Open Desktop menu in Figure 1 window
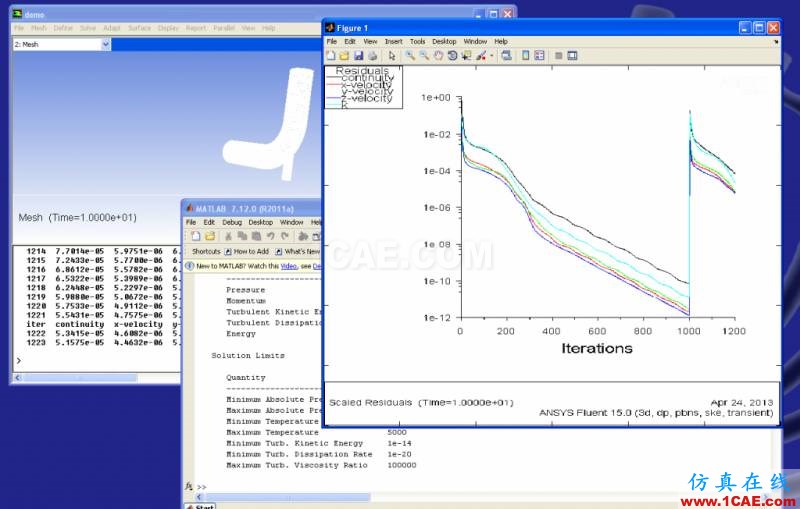800x509 pixels. [x=444, y=41]
